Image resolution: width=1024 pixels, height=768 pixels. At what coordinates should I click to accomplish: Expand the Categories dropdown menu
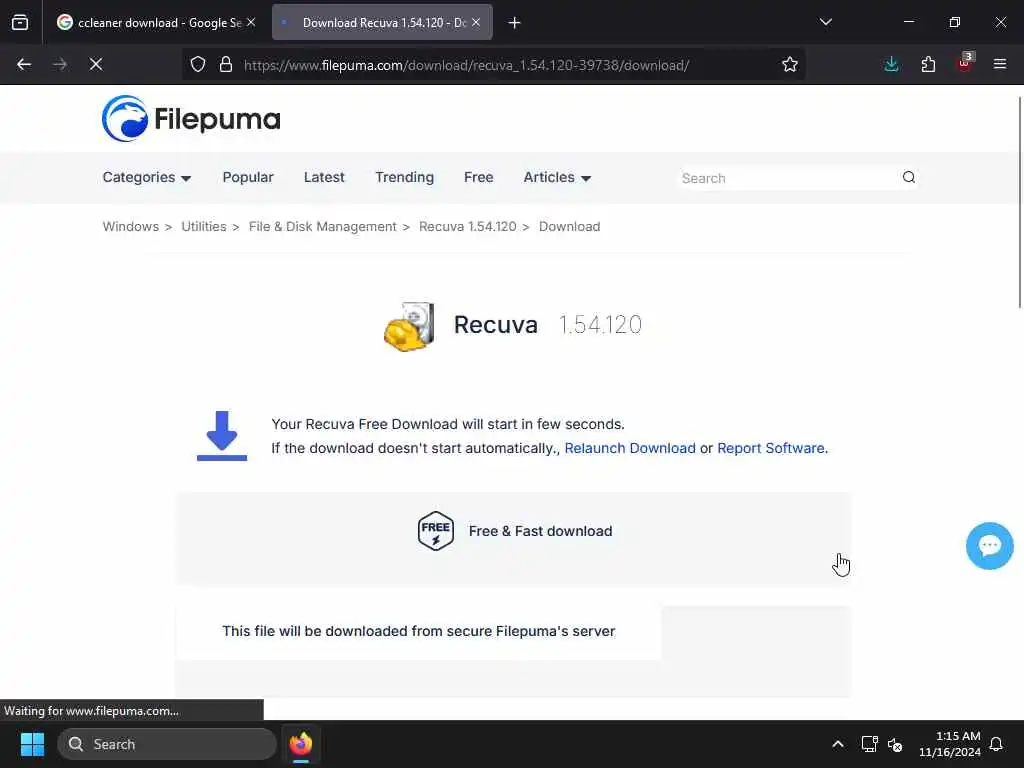(146, 178)
